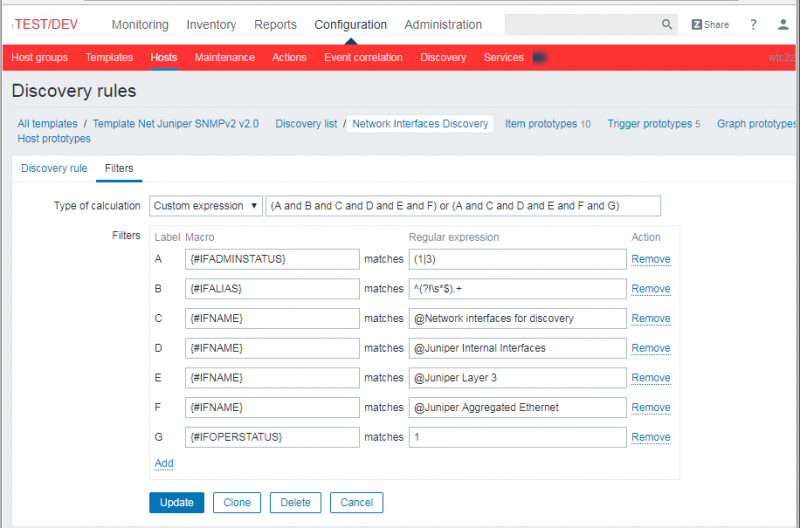Open the Configuration menu
The image size is (800, 528).
[x=350, y=25]
